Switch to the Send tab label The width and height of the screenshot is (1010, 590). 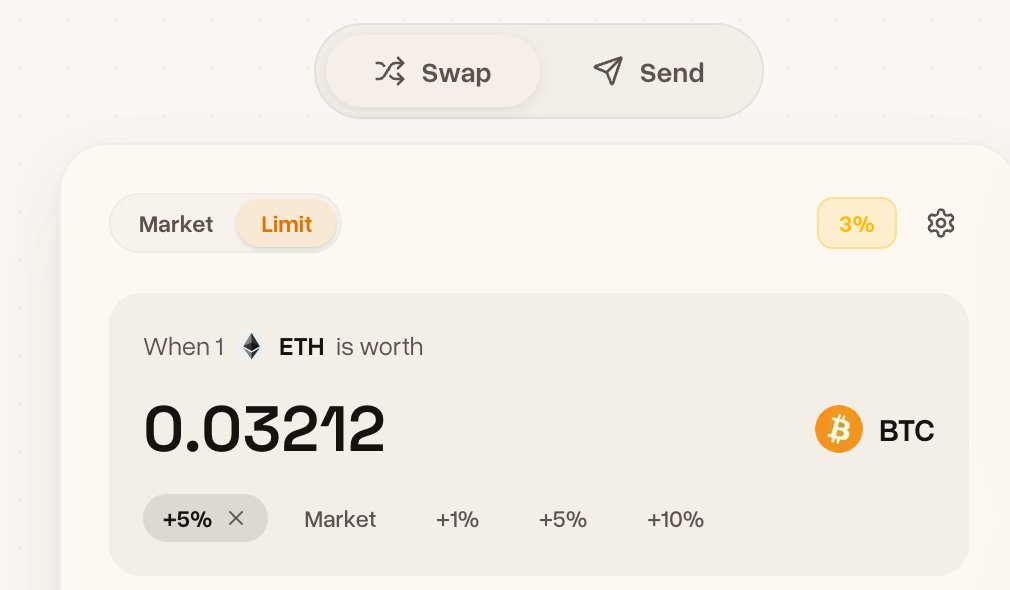pyautogui.click(x=672, y=73)
